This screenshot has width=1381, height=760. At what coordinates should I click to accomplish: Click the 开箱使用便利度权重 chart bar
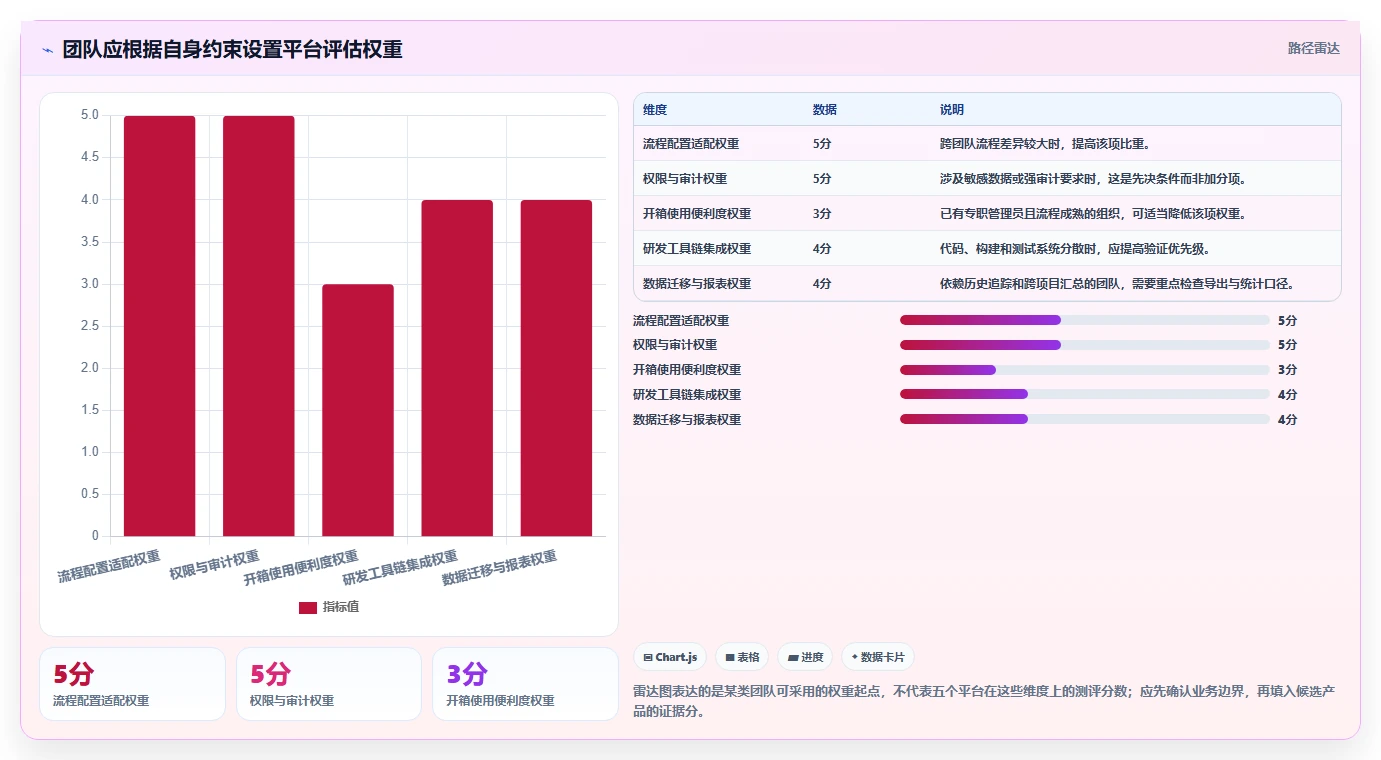pos(358,410)
